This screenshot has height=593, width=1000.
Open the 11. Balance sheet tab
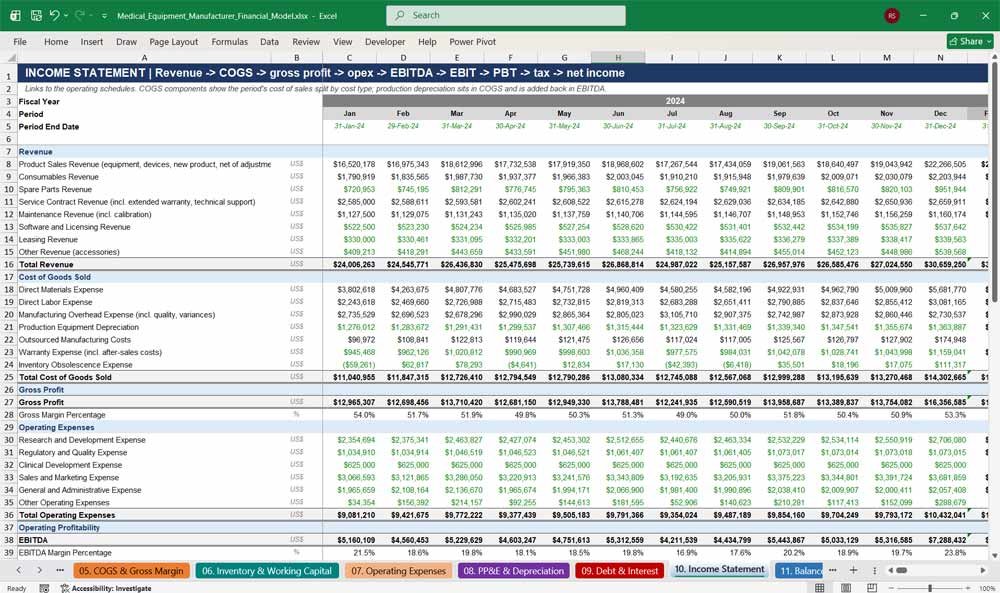pyautogui.click(x=798, y=571)
